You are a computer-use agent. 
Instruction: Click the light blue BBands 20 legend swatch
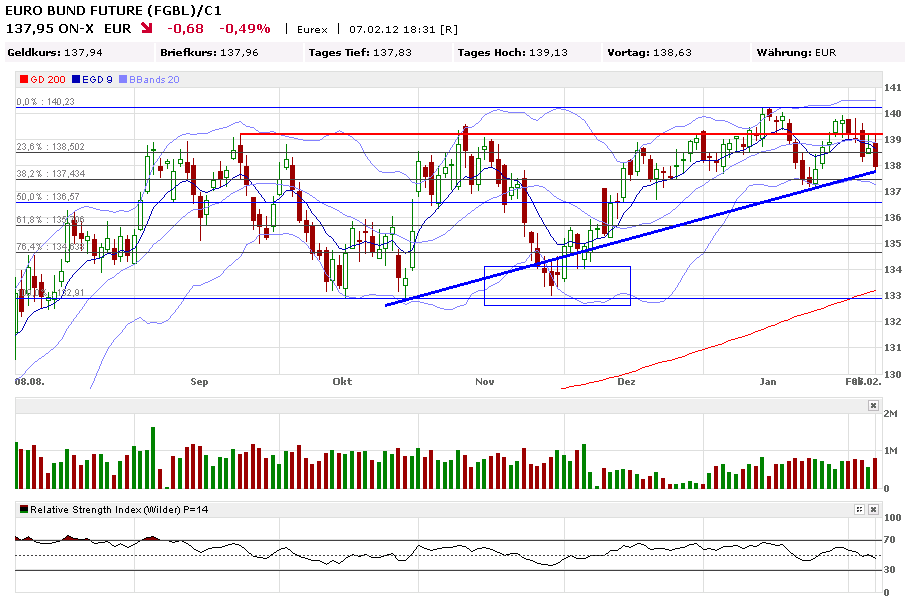pos(123,79)
